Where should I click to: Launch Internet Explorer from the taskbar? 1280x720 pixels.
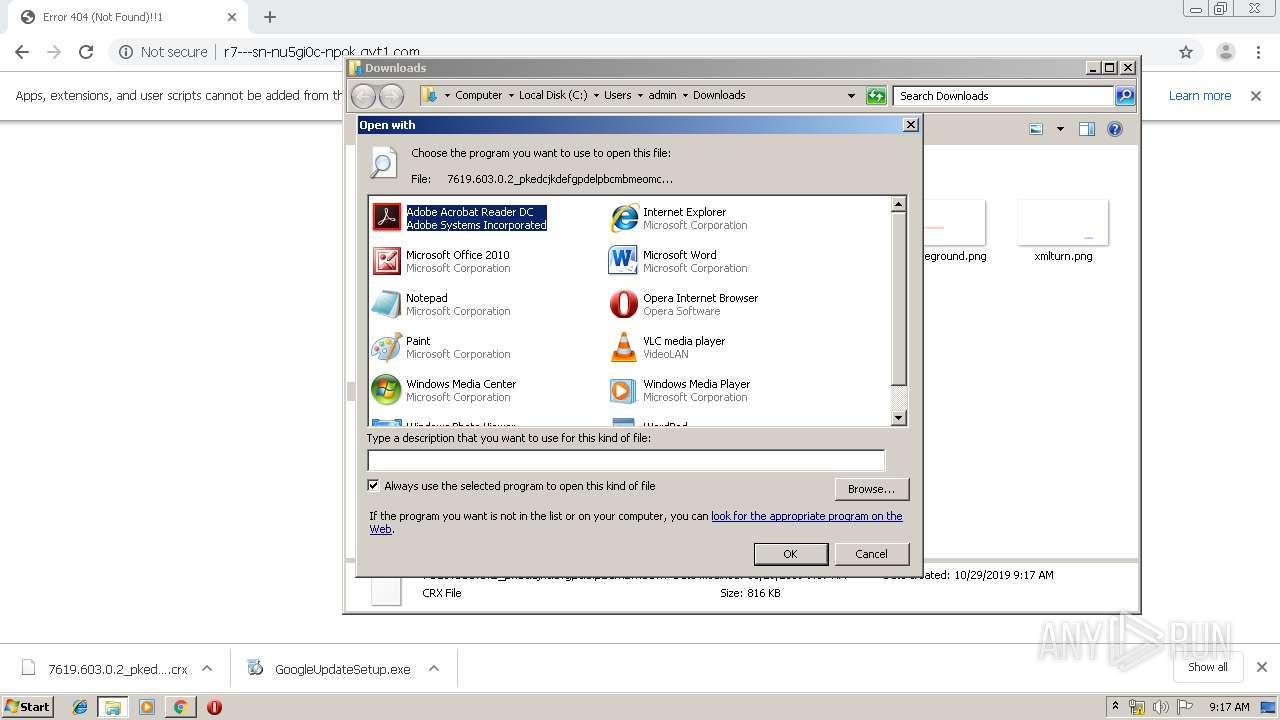pyautogui.click(x=80, y=707)
